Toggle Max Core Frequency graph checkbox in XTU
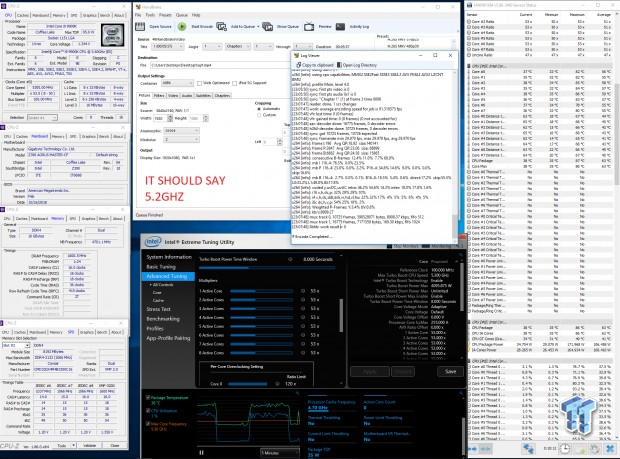Viewport: 620px width, 459px height. [x=148, y=424]
